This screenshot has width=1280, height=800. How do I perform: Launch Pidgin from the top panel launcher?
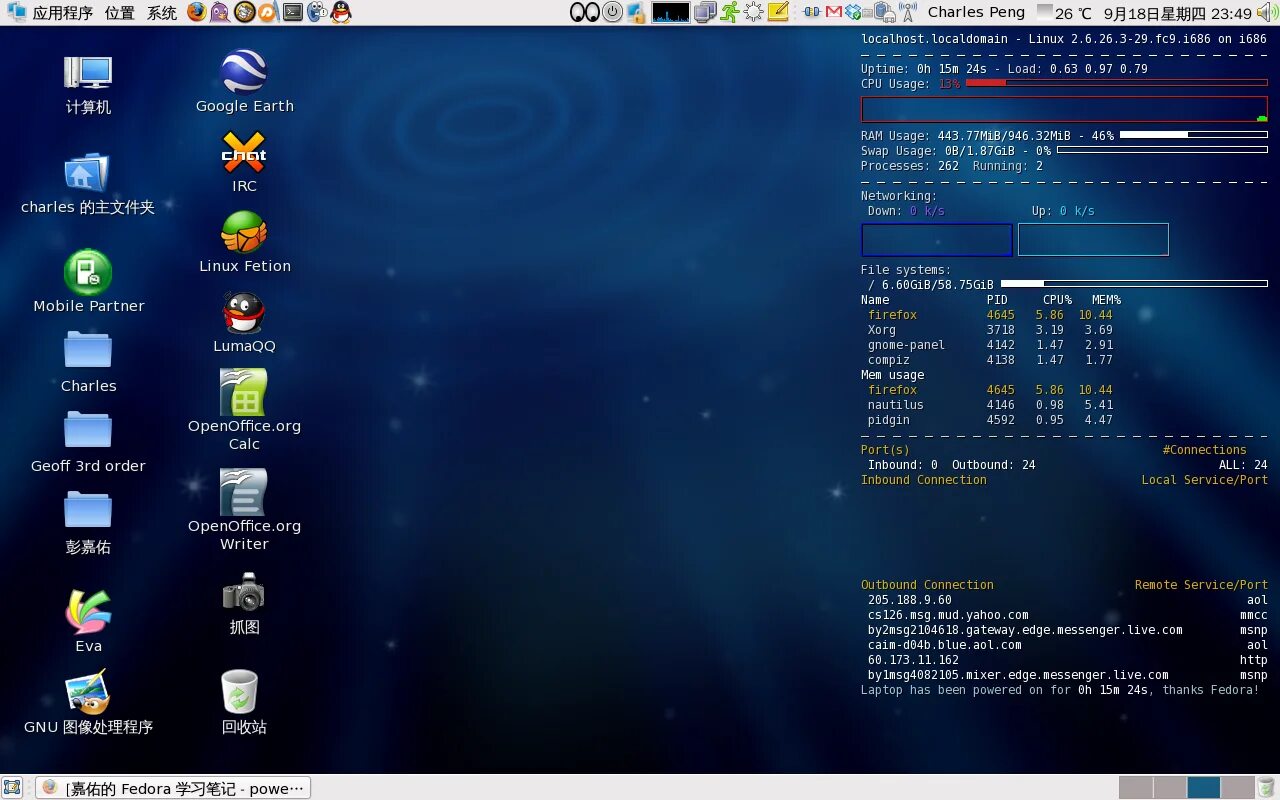click(x=220, y=13)
